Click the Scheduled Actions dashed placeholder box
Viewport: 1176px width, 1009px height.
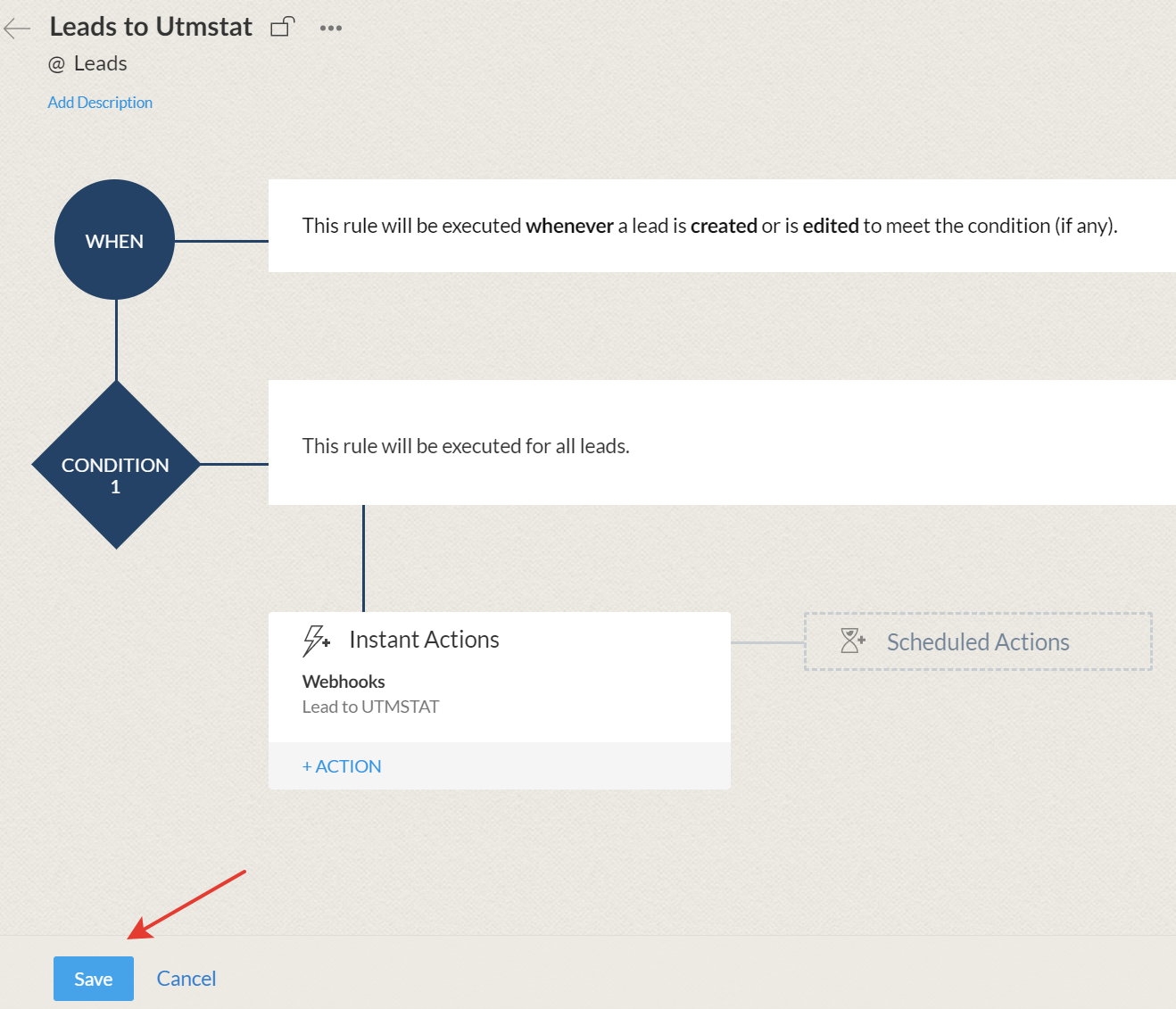[977, 641]
